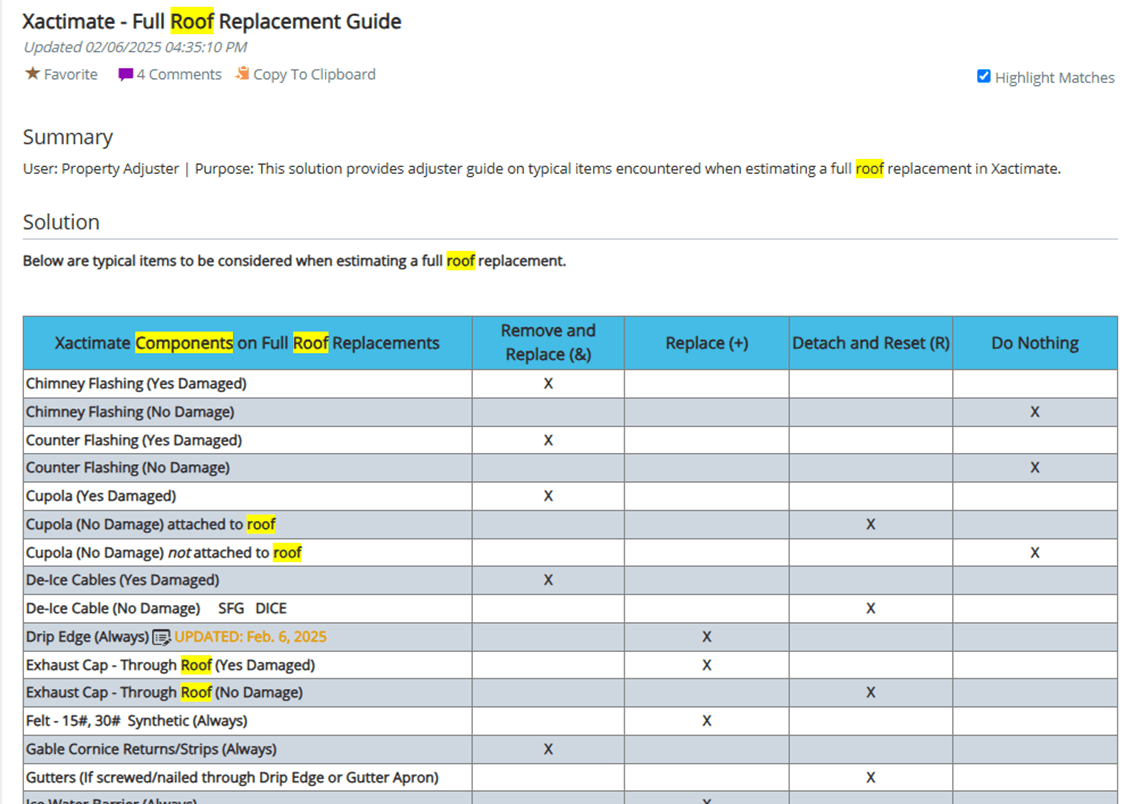1125x804 pixels.
Task: Select the Cupola (Yes Damaged) row label
Action: [101, 496]
